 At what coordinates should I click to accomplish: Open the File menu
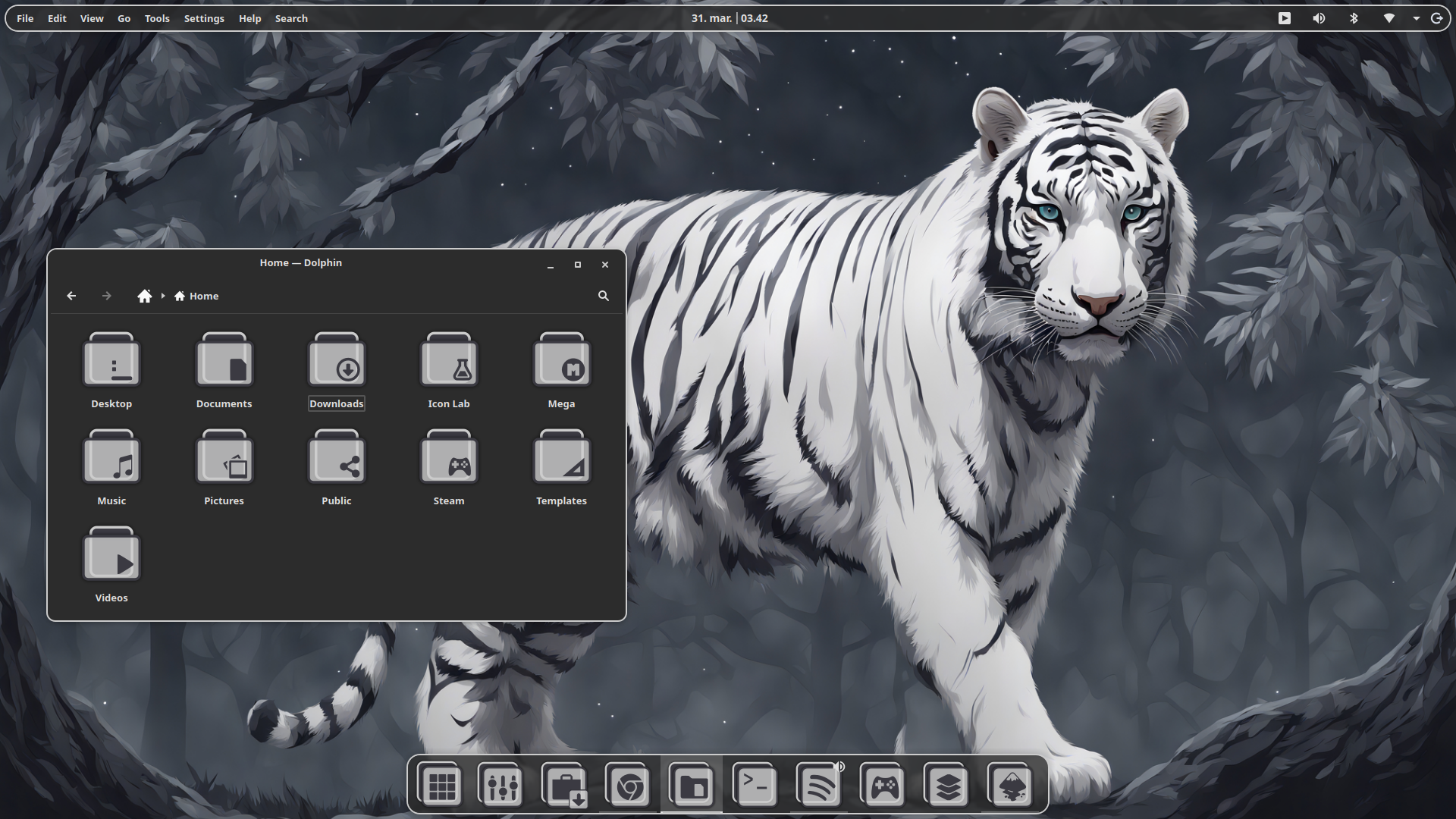(25, 18)
